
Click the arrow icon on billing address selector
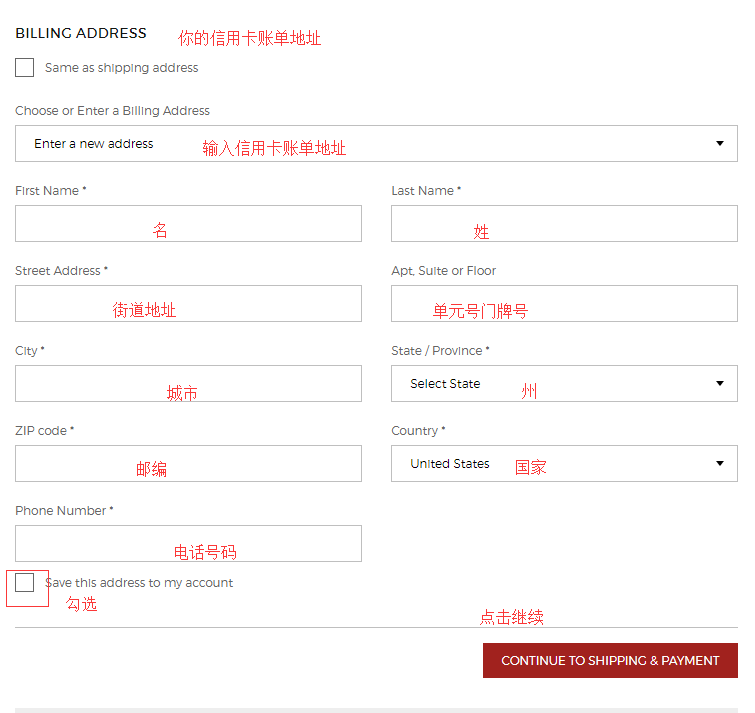[x=719, y=144]
